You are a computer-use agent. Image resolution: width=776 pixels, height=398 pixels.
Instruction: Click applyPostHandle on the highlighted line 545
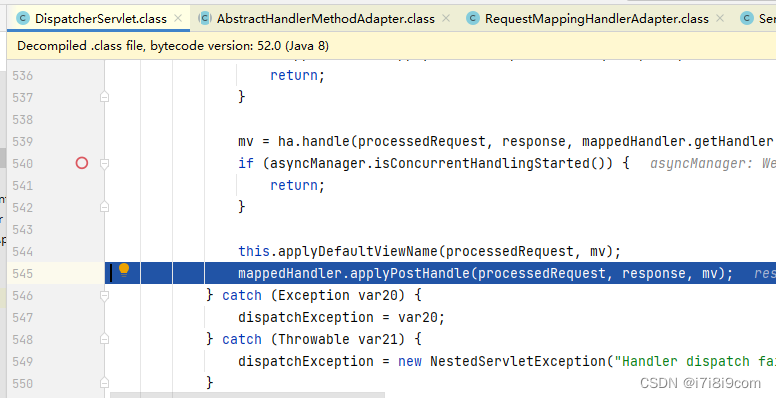(x=410, y=273)
